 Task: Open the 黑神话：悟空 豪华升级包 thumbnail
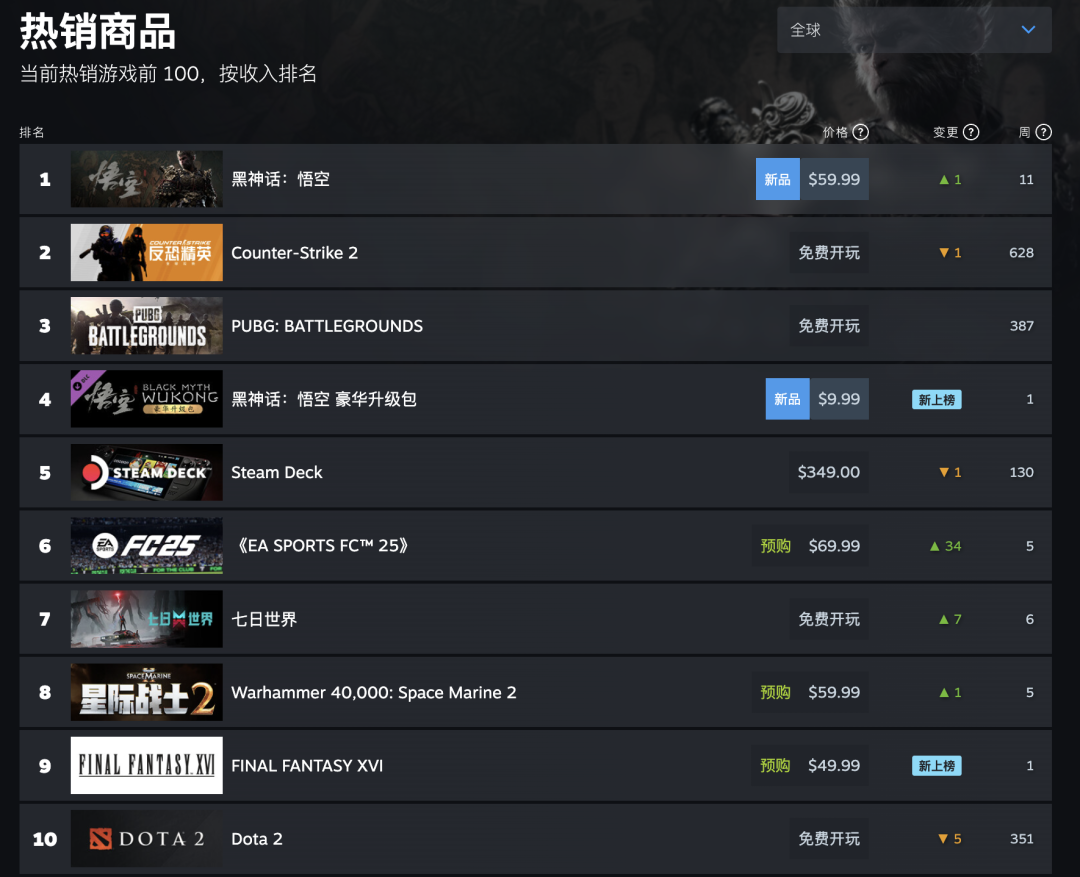click(147, 399)
